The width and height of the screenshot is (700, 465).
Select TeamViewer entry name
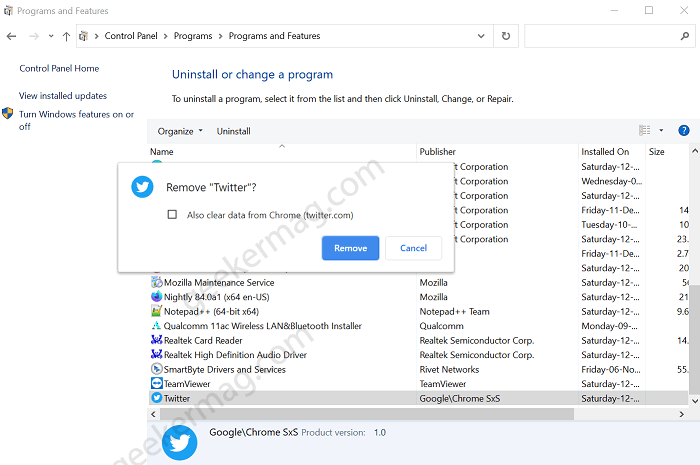click(x=187, y=384)
